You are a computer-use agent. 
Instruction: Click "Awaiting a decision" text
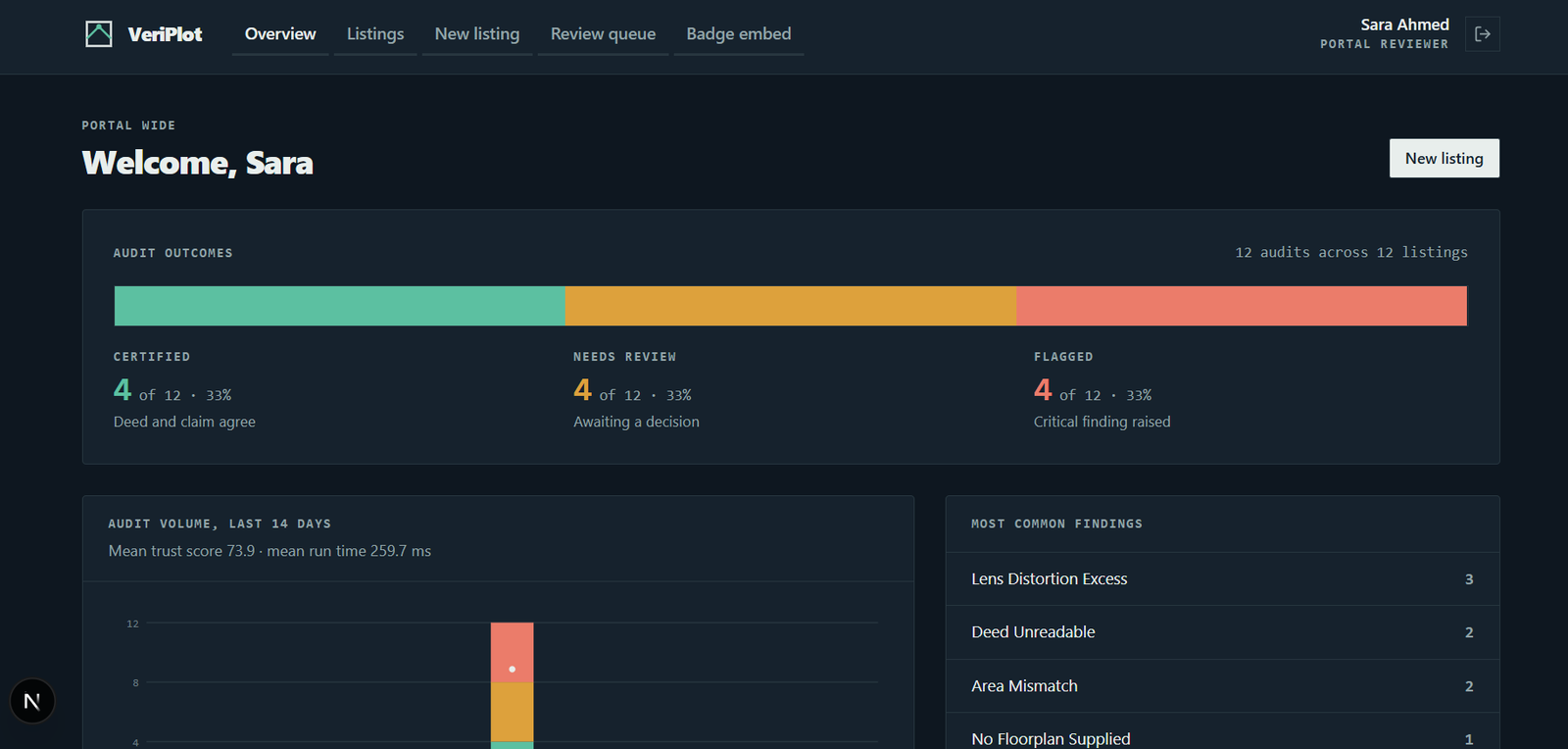click(x=636, y=422)
